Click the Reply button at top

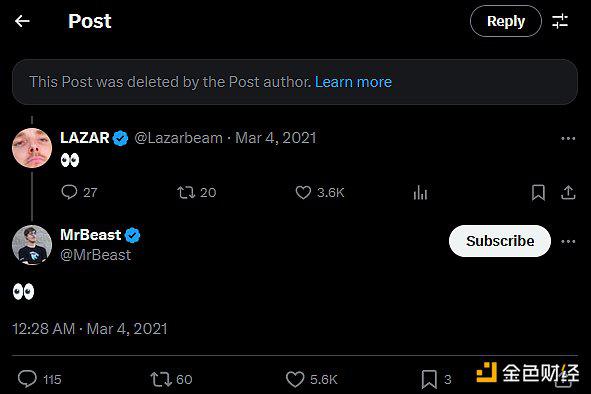pos(506,21)
